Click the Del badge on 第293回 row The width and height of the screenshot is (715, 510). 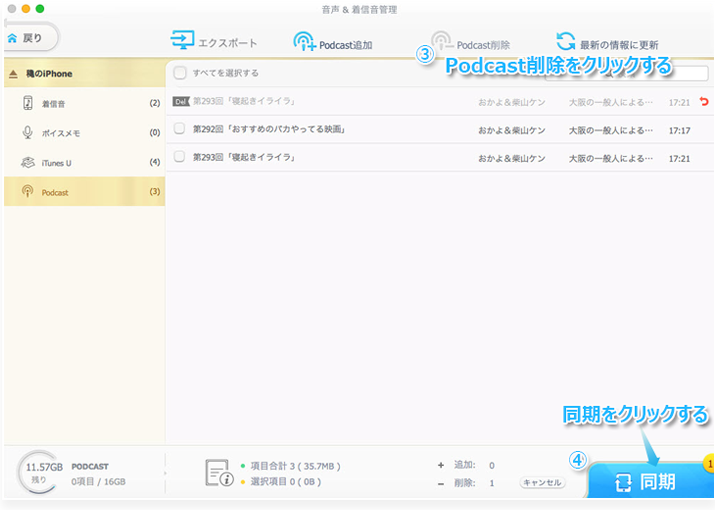point(181,102)
